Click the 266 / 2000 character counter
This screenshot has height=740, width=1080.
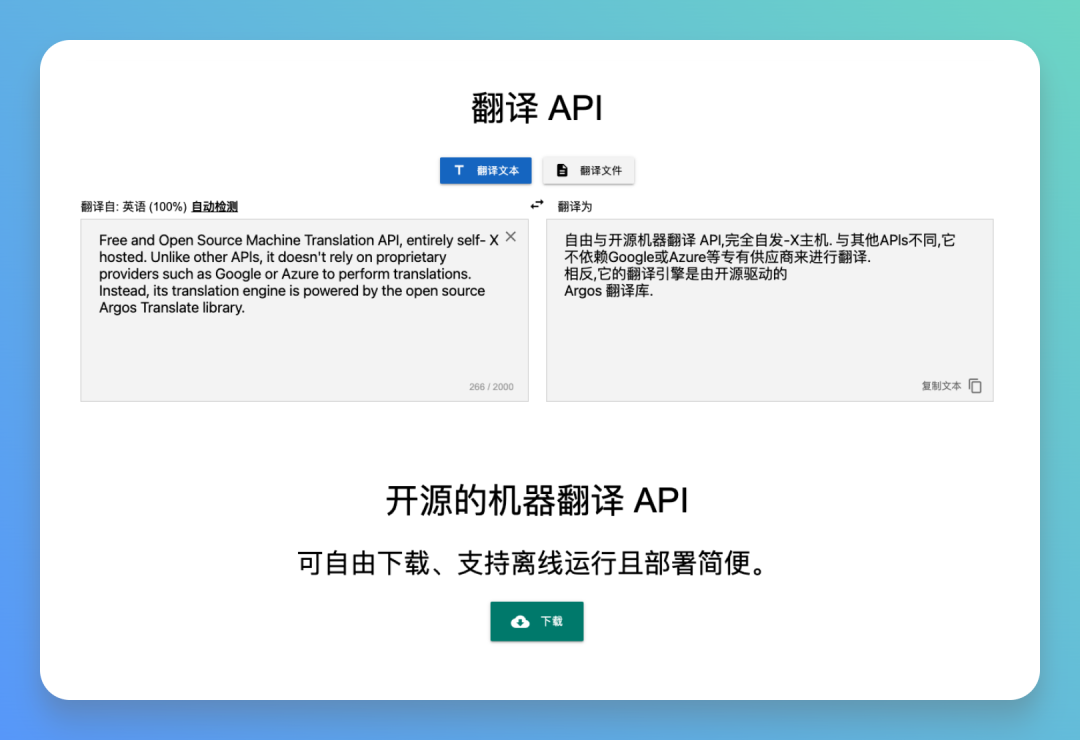pos(491,387)
